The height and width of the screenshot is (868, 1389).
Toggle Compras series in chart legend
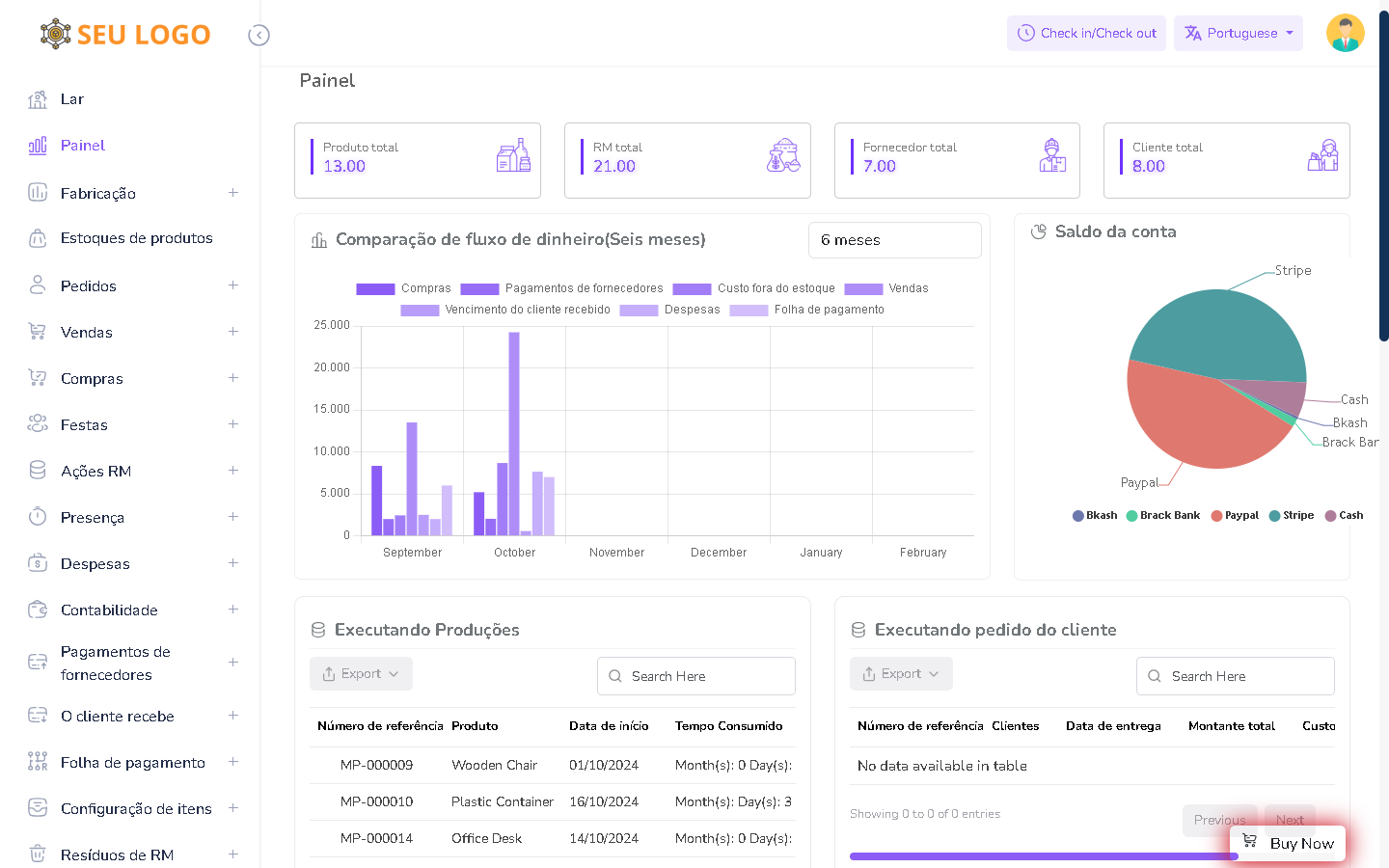[x=403, y=288]
